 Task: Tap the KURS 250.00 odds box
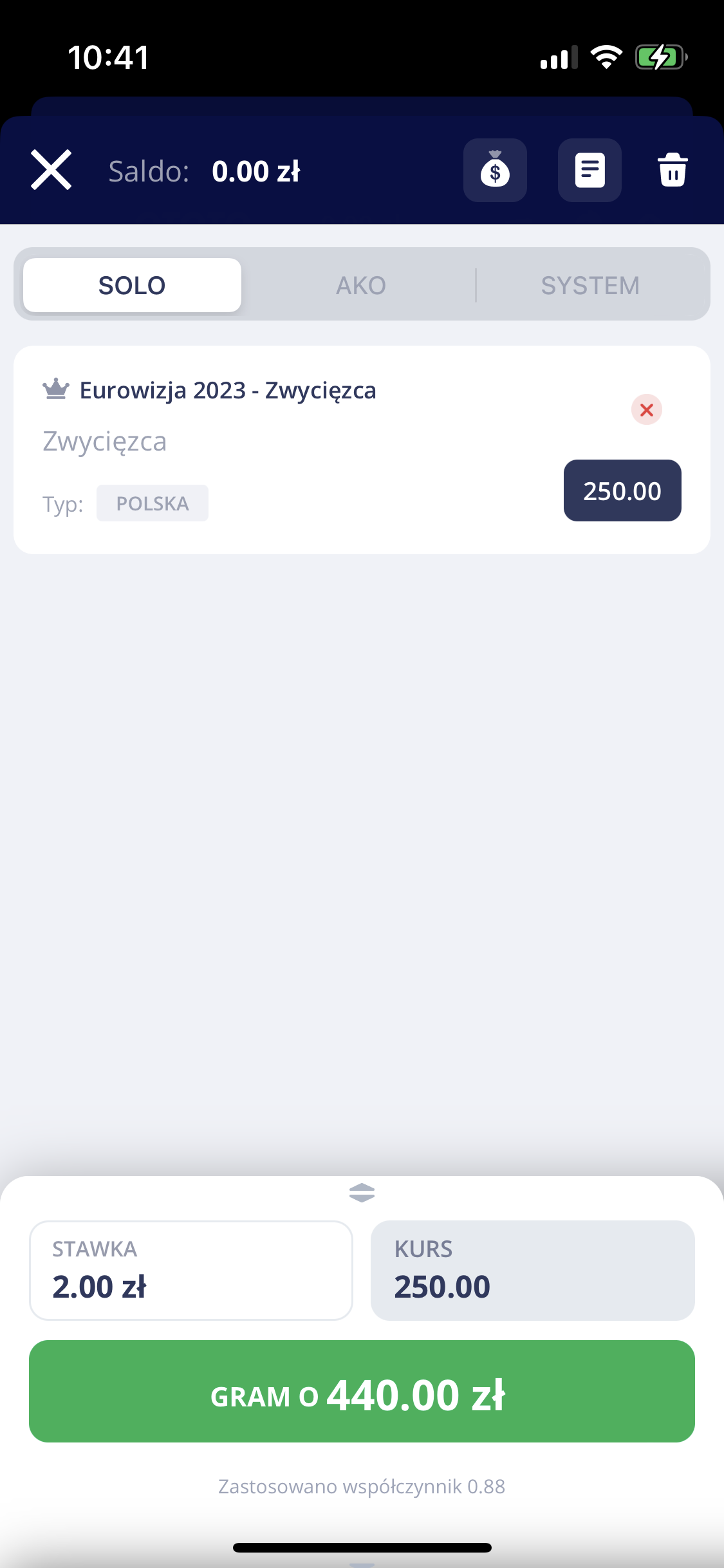point(532,1271)
